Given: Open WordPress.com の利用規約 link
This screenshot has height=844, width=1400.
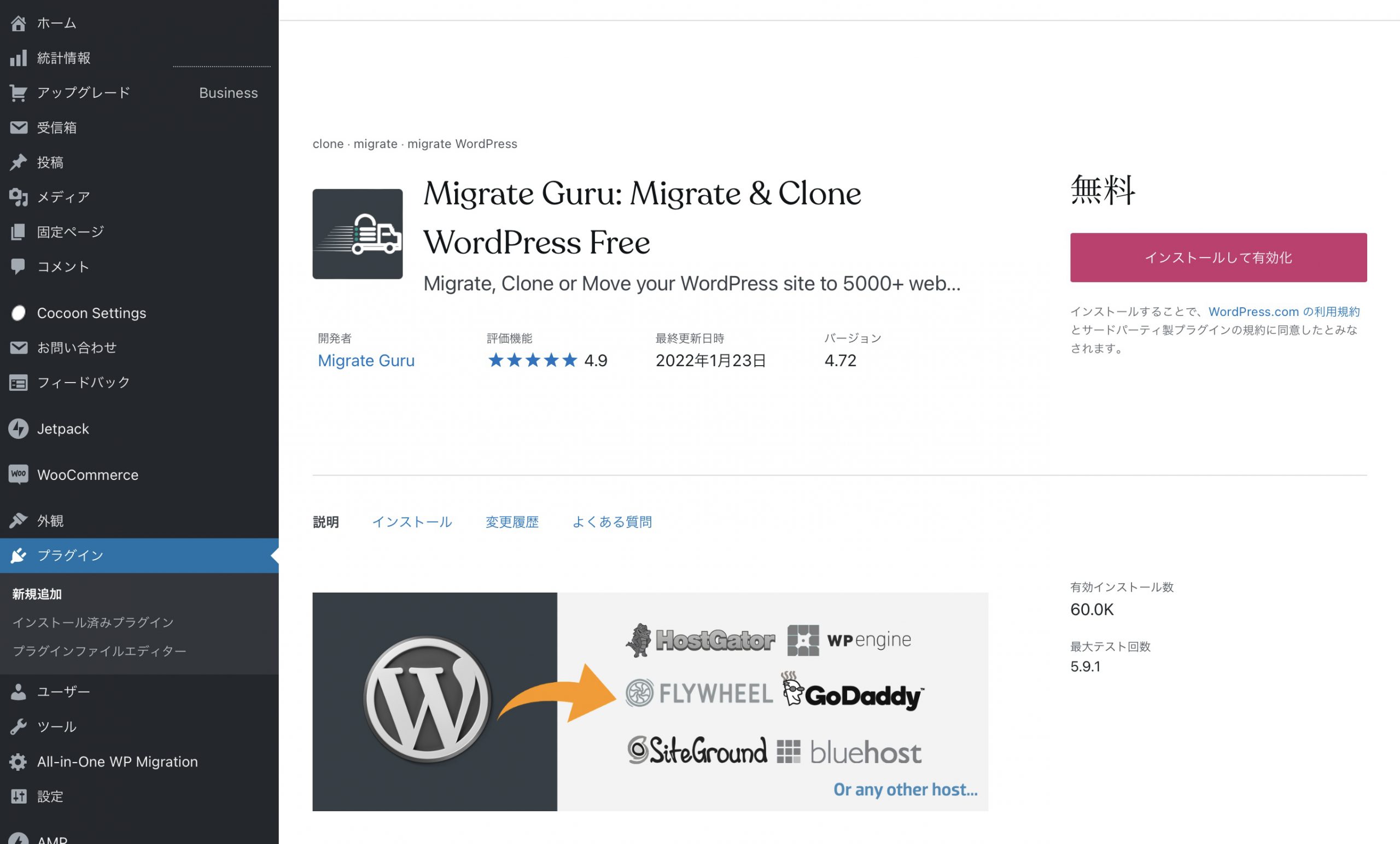Looking at the screenshot, I should click(1284, 312).
